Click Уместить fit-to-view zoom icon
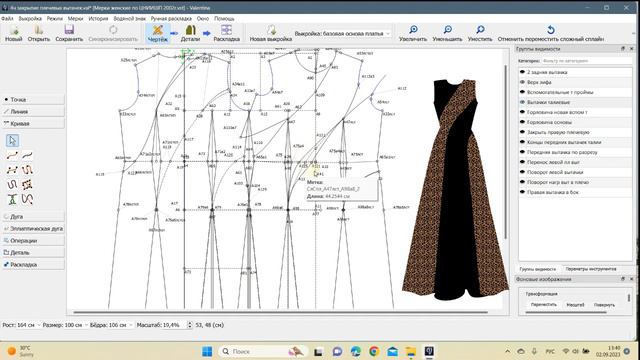The height and width of the screenshot is (360, 640). (480, 29)
